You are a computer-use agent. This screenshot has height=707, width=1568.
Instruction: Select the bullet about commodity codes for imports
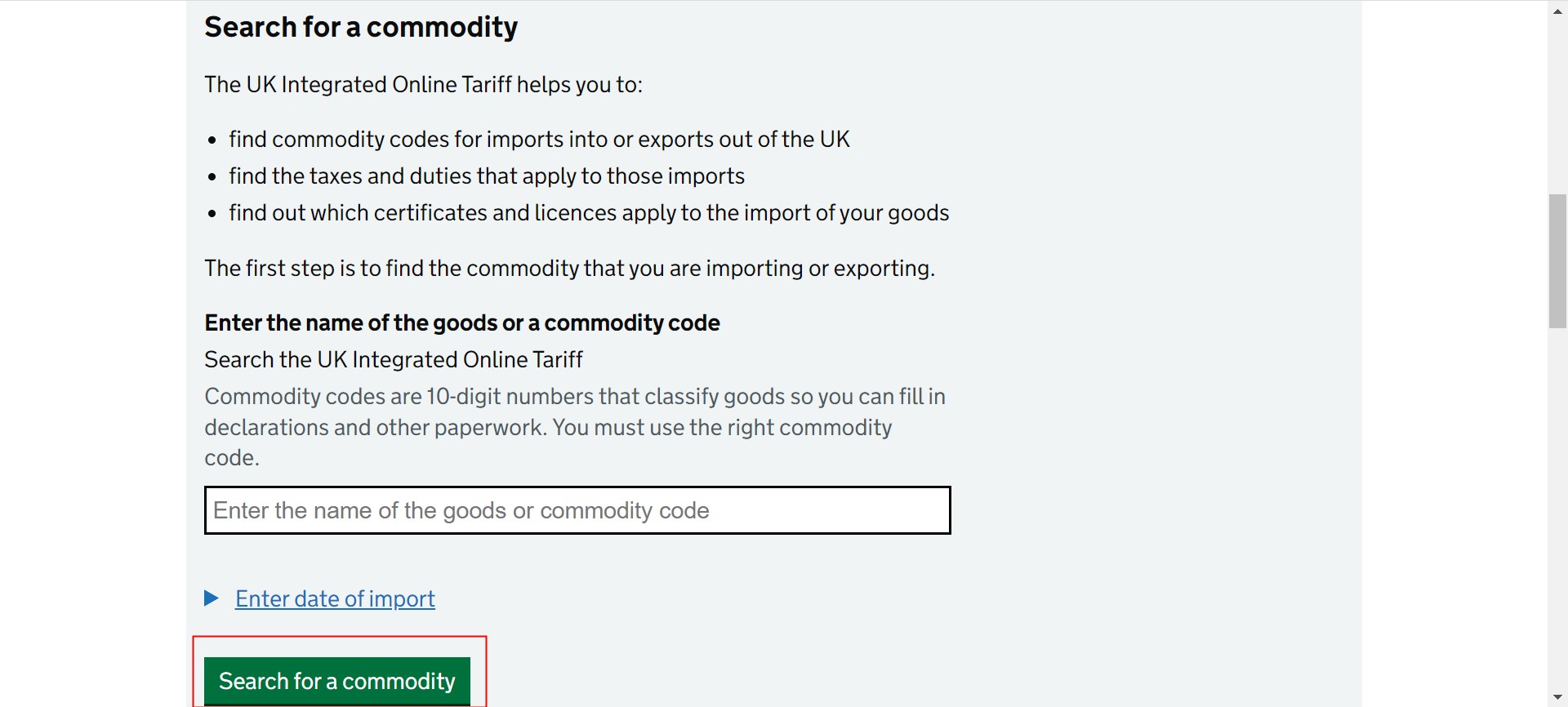[539, 139]
